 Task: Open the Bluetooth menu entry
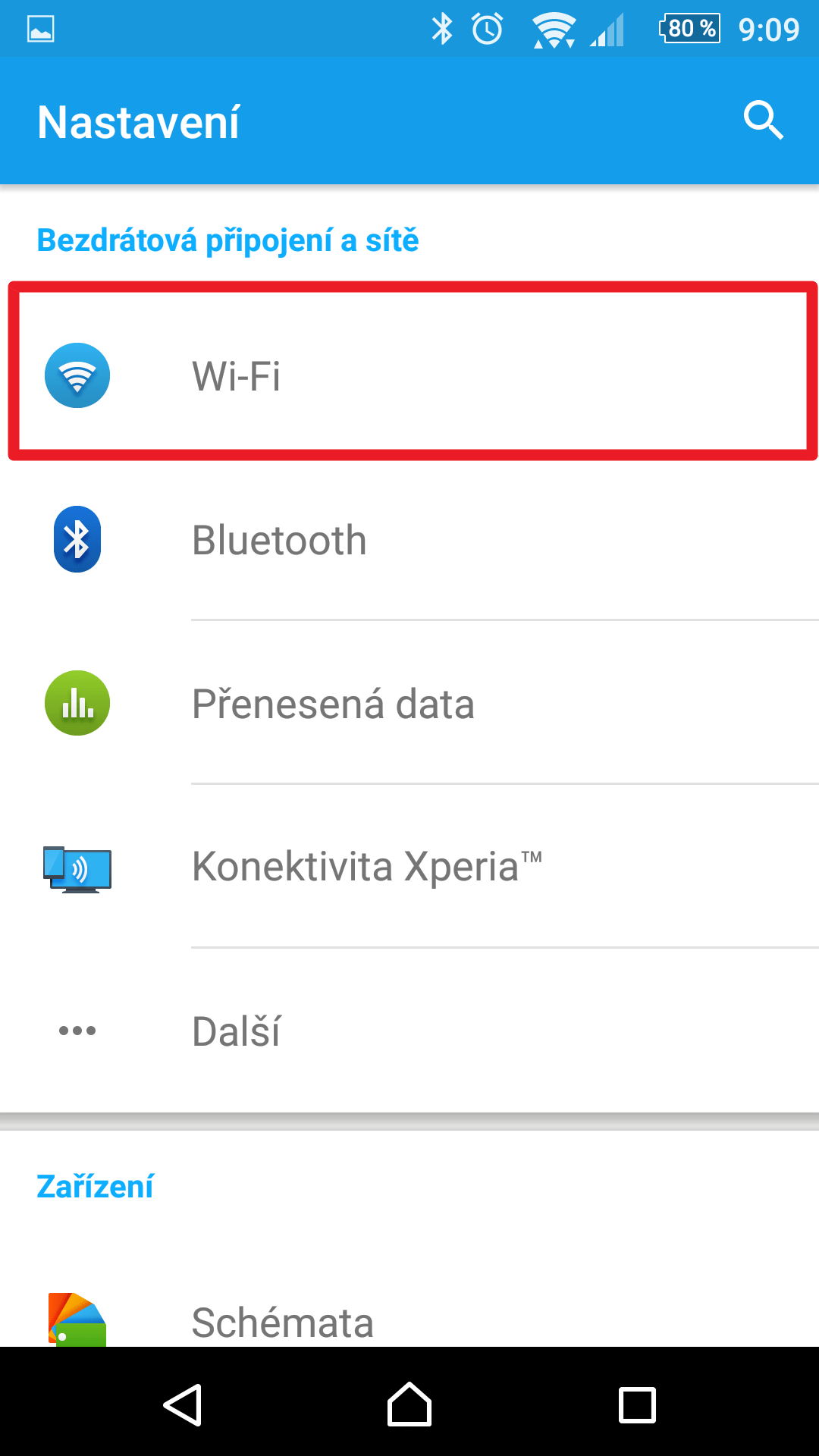409,540
